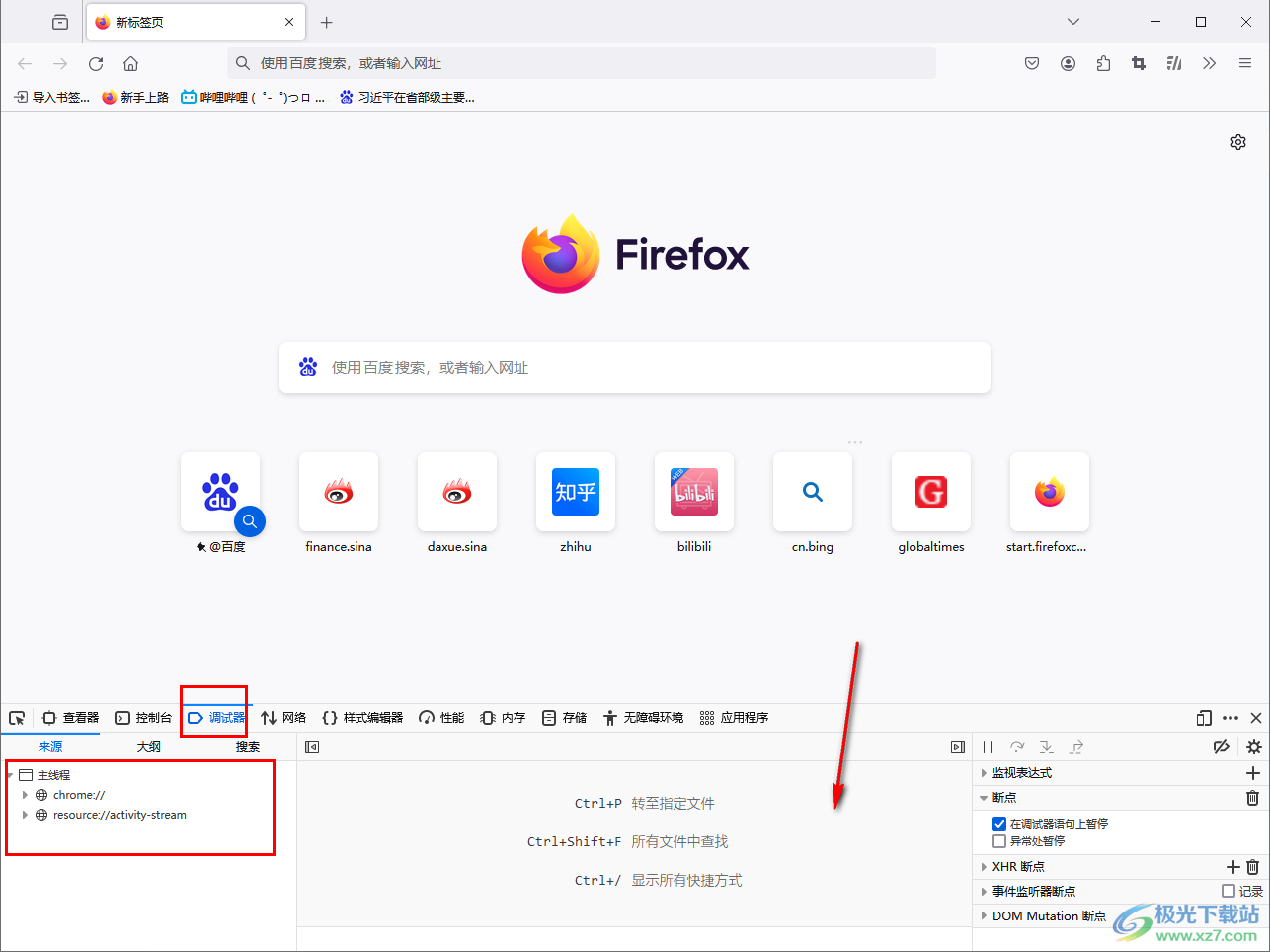1270x952 pixels.
Task: Collapse the breakpoints pane toggle icon
Action: click(957, 747)
